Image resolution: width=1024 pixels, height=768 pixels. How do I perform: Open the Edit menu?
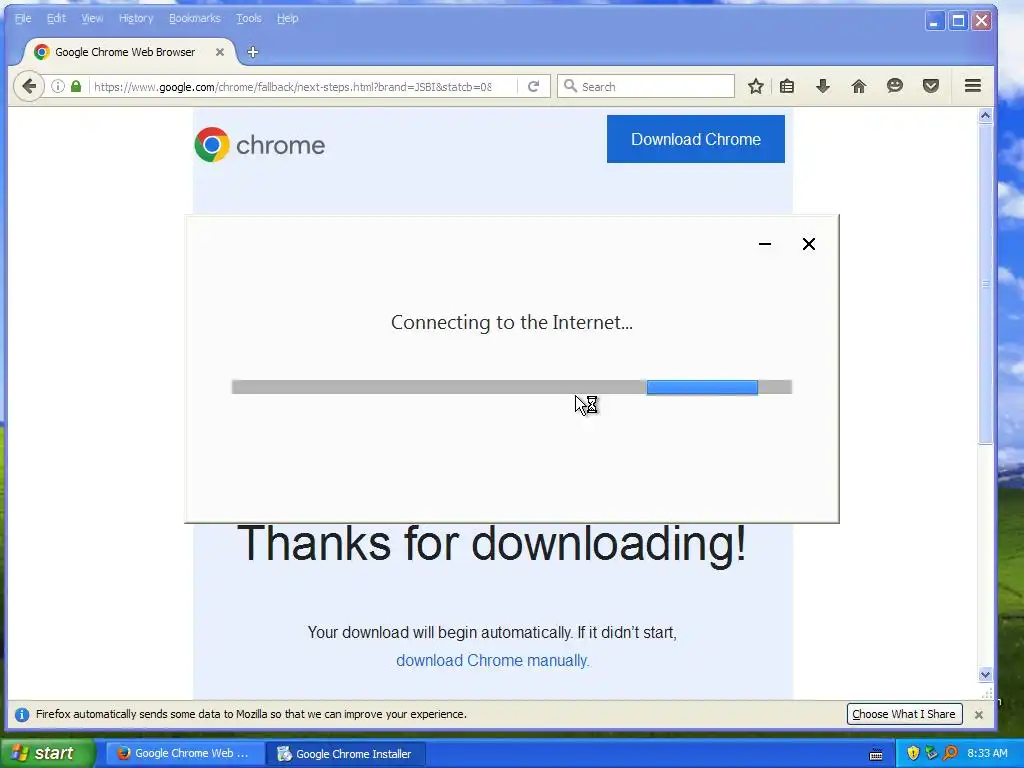(56, 18)
